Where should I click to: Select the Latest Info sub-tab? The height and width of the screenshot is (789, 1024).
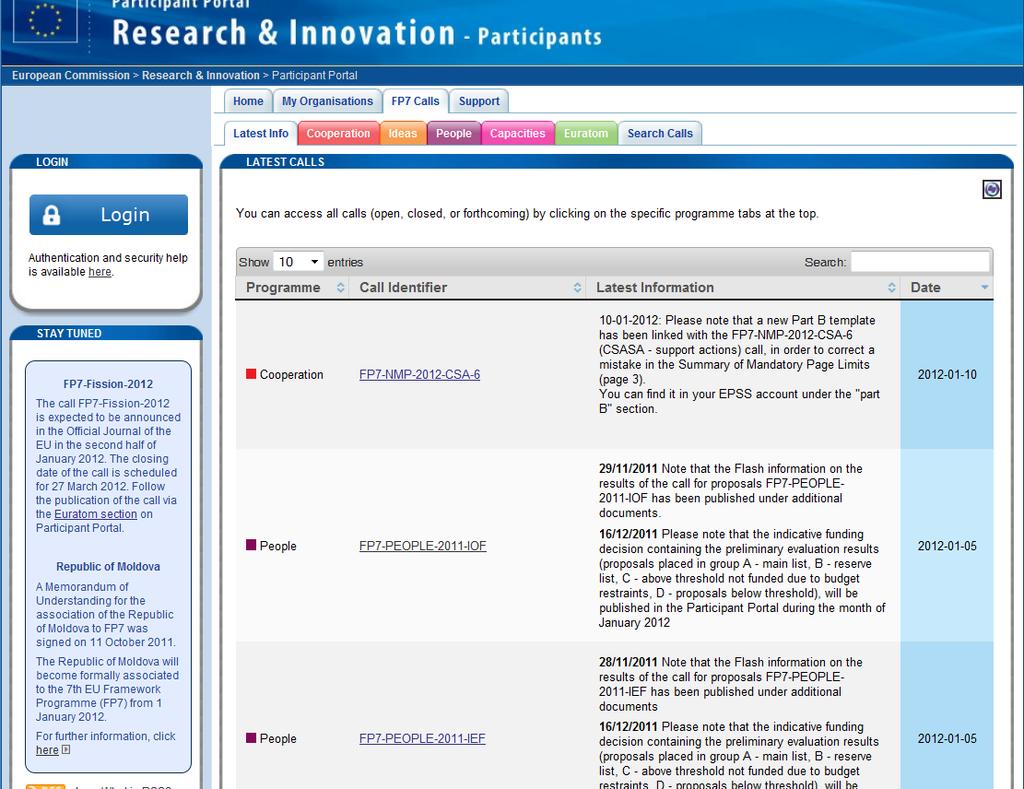[x=261, y=133]
